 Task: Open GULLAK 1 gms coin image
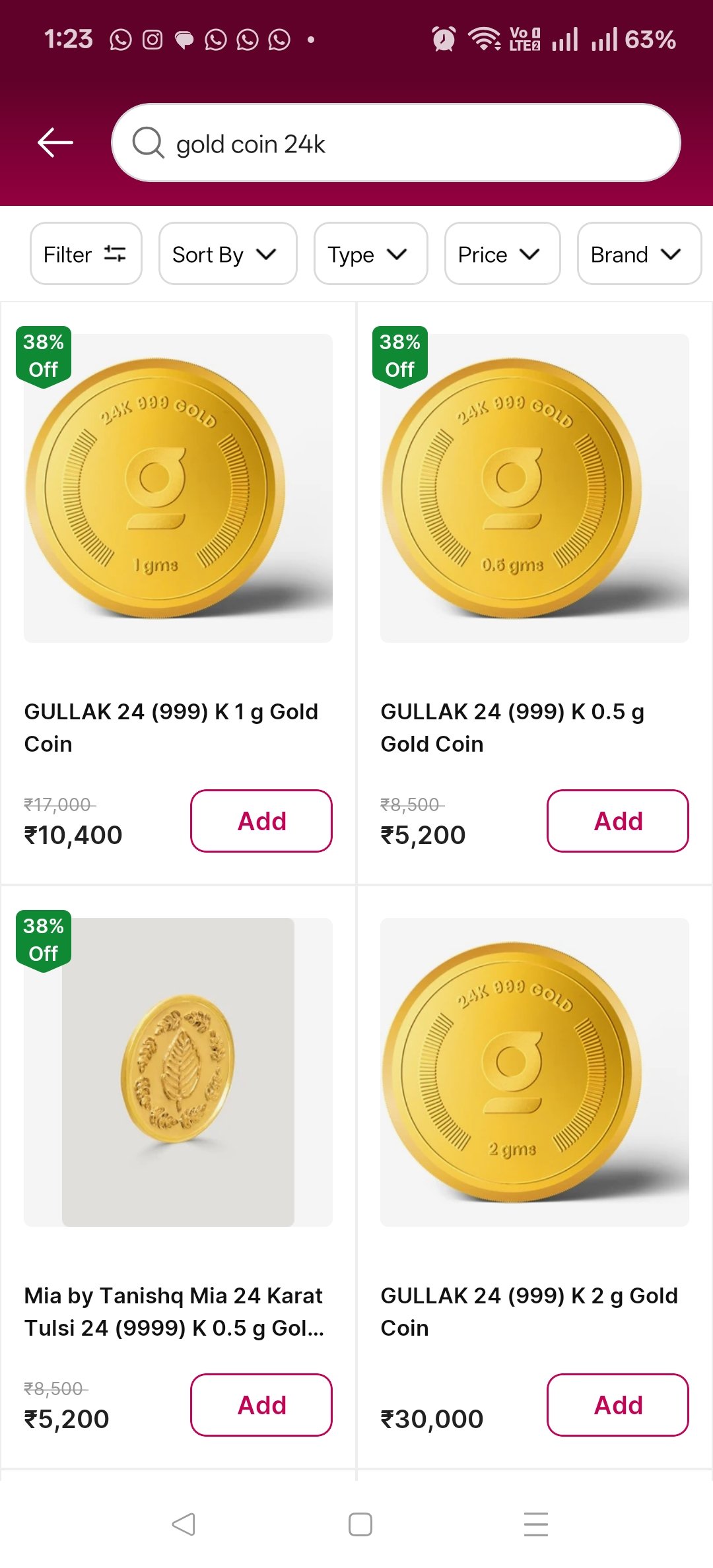pos(178,488)
